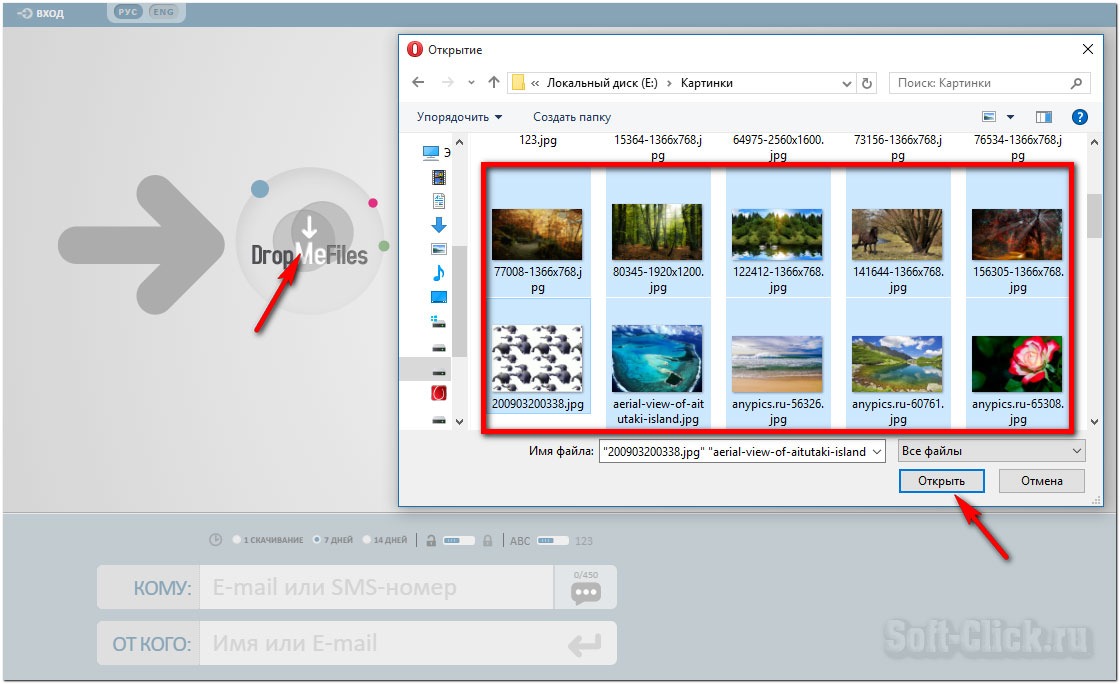Click the search magnifier icon
Screen dimensions: 1120x684
tap(1076, 83)
